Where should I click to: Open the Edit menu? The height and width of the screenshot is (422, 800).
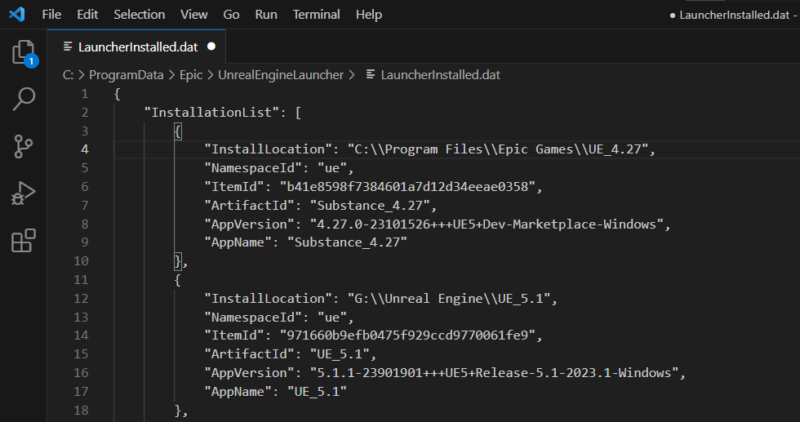(87, 14)
